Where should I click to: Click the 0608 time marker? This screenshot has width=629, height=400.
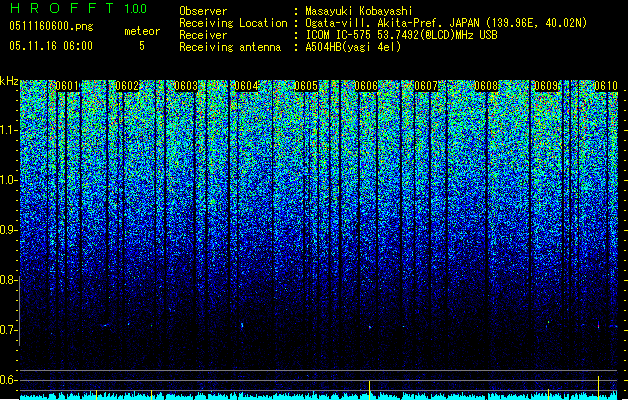(x=486, y=86)
